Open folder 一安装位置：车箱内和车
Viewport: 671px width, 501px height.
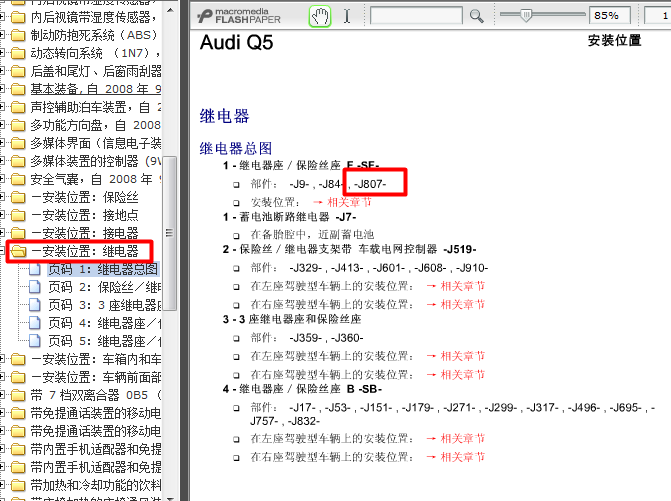click(96, 359)
